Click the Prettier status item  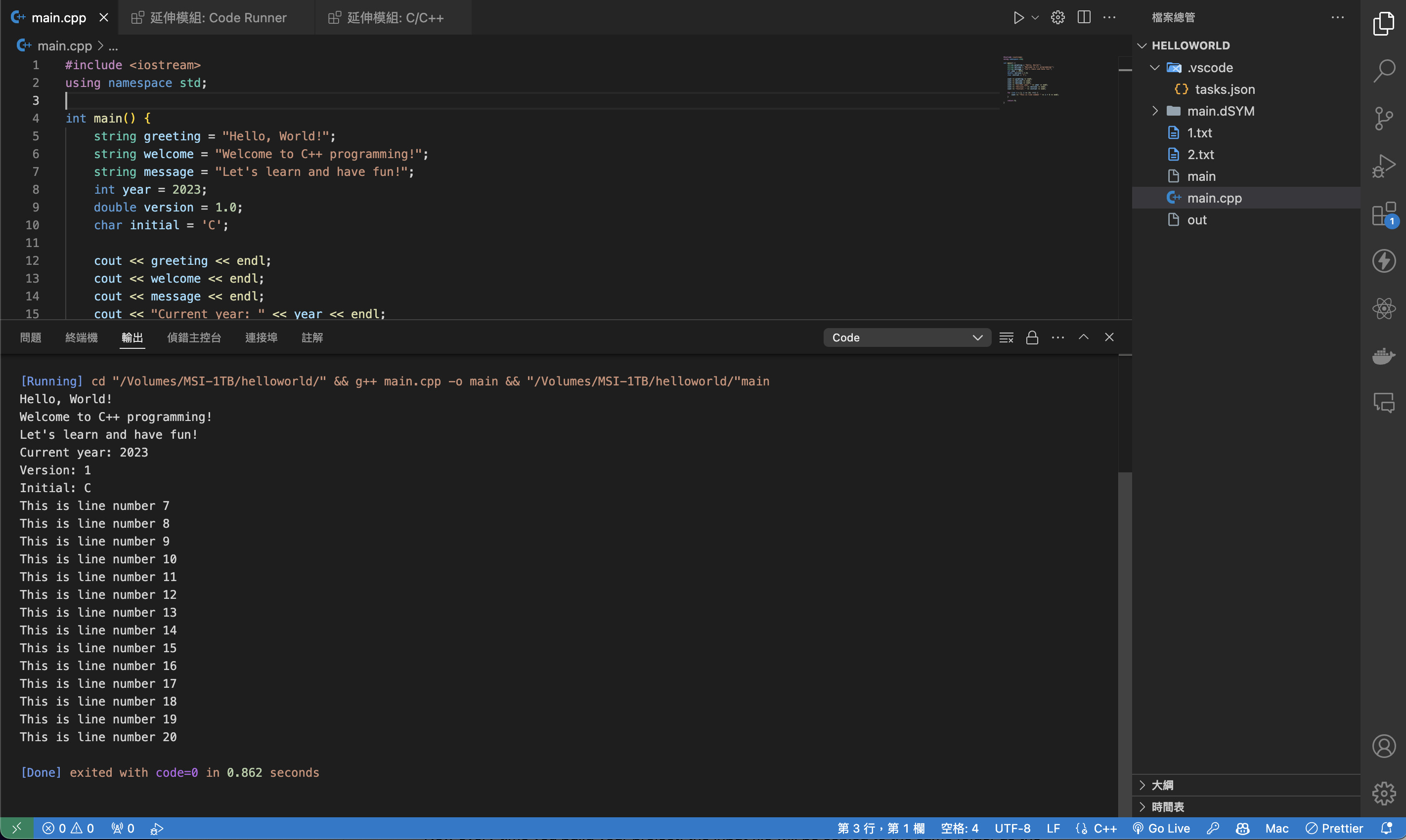[1334, 828]
